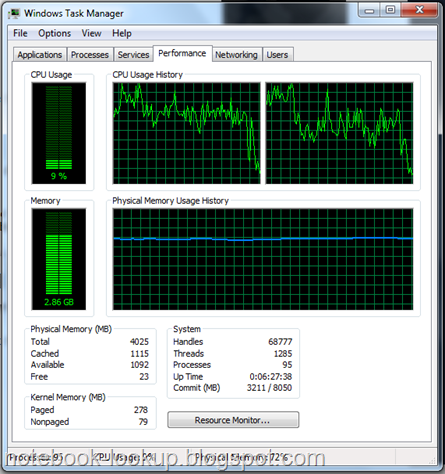Click the Processes count value 95

287,365
